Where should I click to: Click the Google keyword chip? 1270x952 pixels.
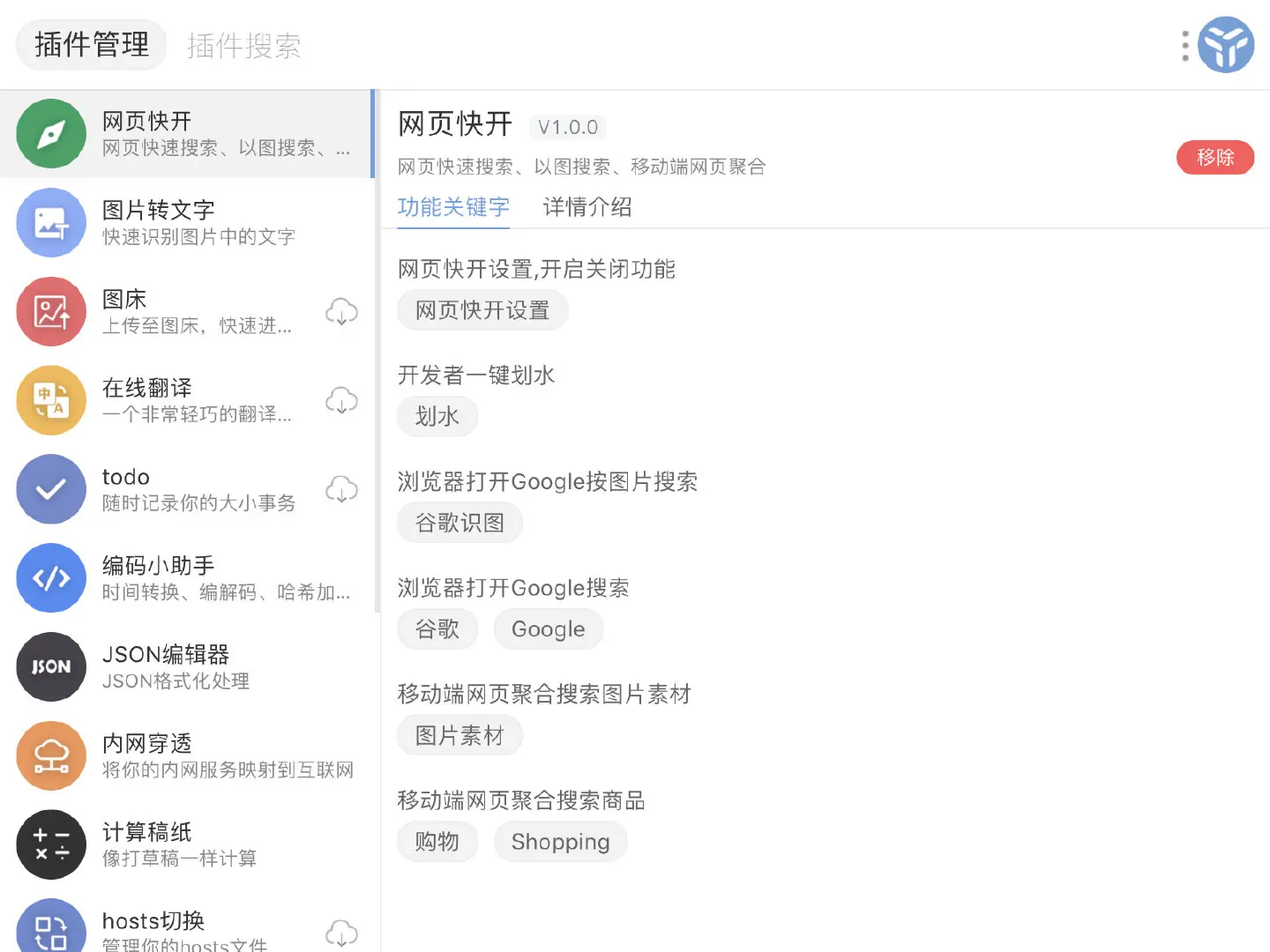[549, 629]
